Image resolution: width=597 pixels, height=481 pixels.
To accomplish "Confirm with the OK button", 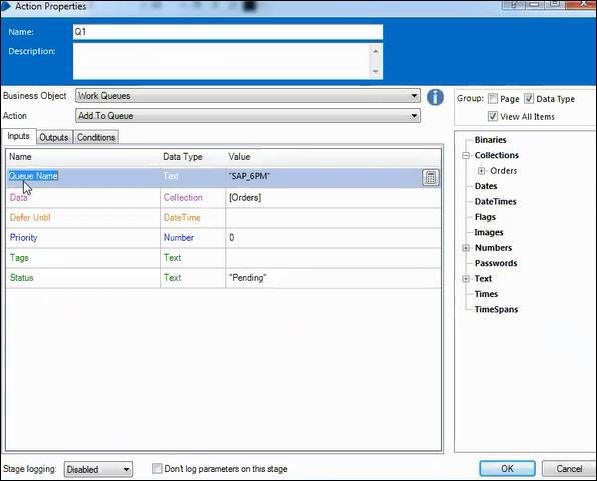I will pos(507,468).
